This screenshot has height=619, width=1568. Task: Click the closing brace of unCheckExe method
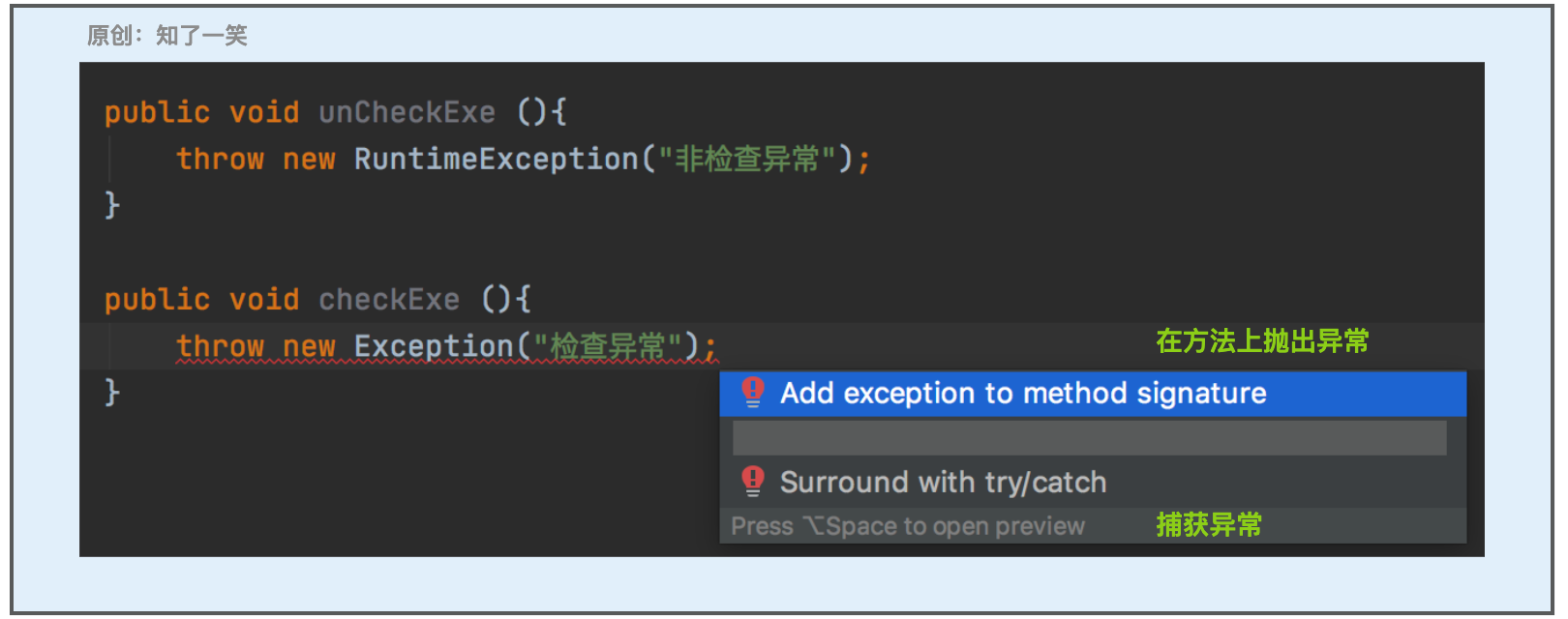tap(112, 205)
